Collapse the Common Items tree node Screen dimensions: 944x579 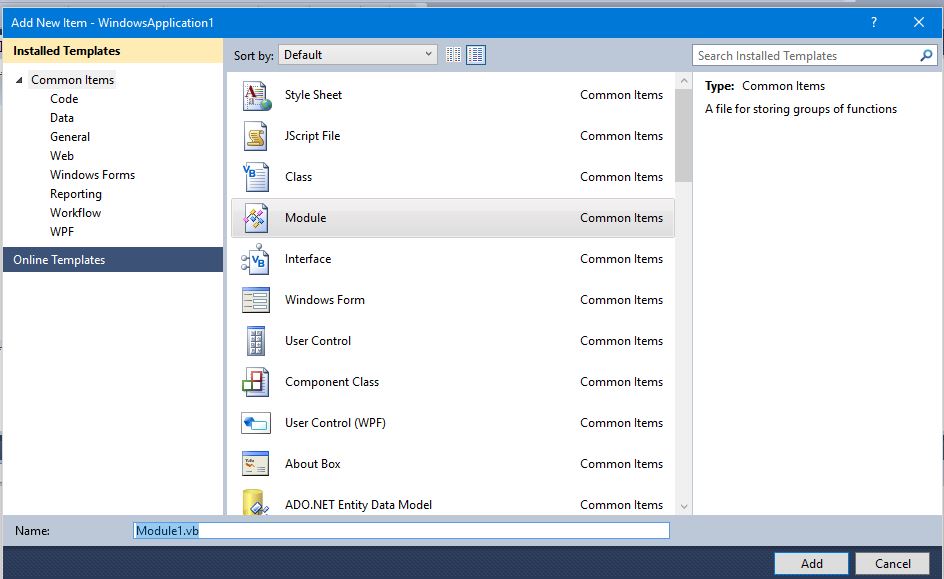pos(20,79)
